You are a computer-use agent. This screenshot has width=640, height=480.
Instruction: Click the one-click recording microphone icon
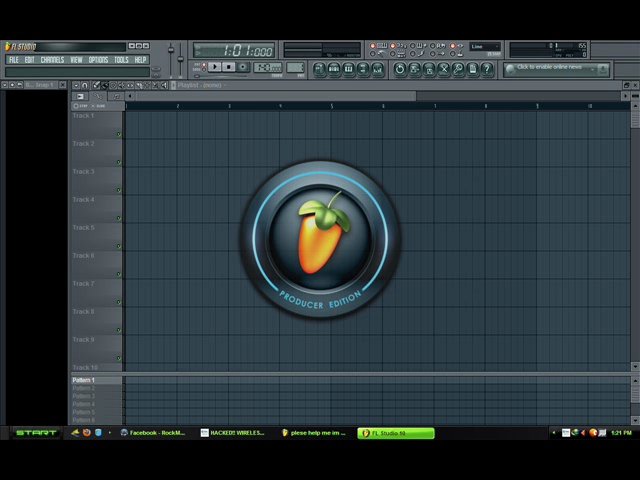(x=458, y=69)
